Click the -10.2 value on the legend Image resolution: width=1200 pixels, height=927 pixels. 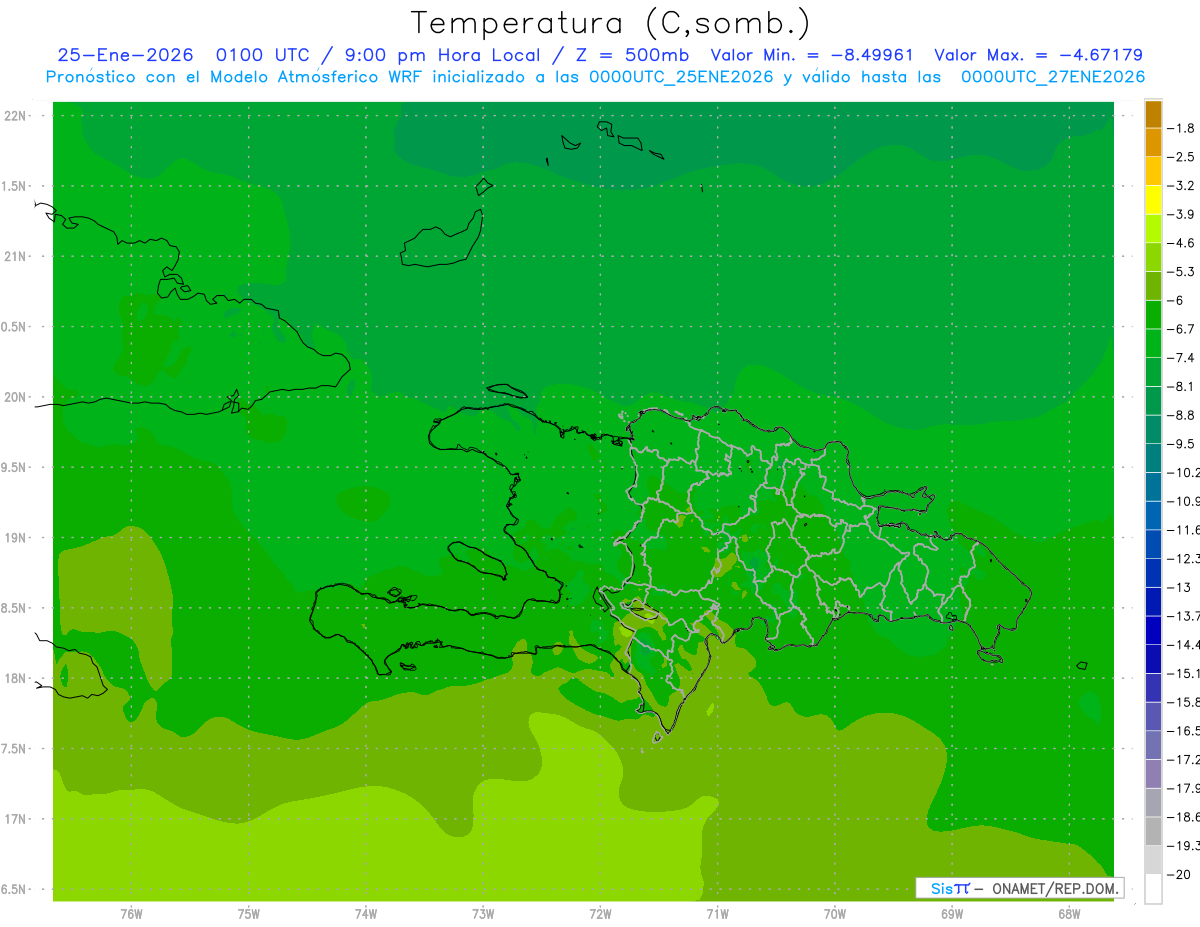tap(1184, 473)
